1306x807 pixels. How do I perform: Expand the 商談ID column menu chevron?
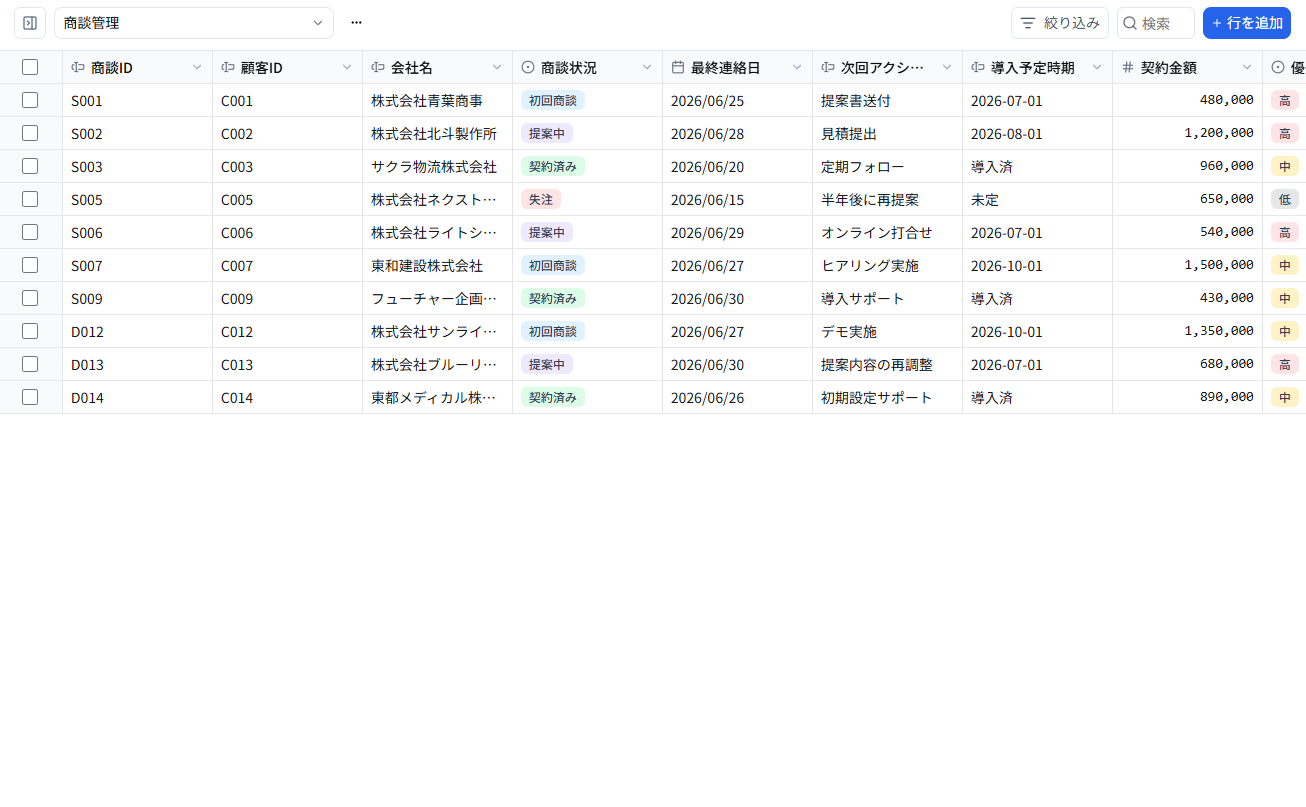(197, 67)
